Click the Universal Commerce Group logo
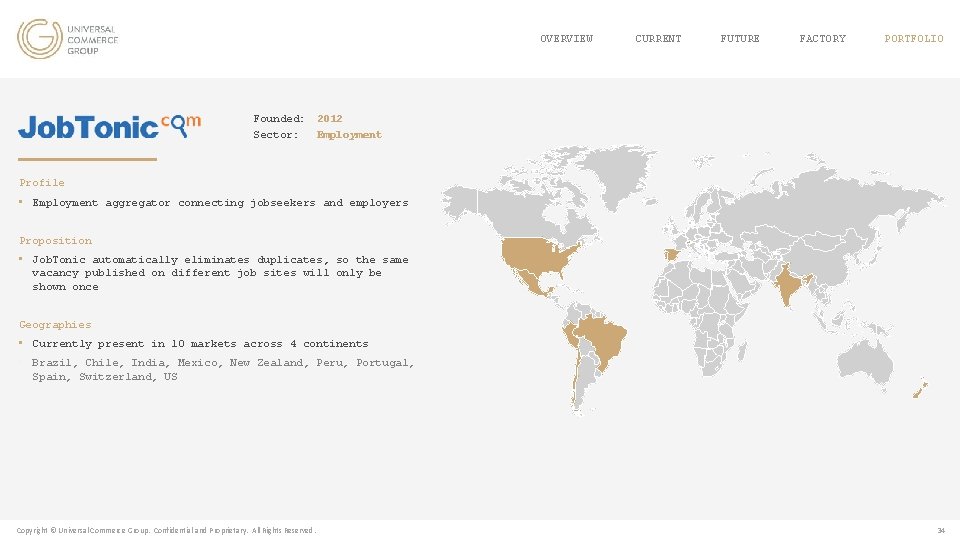 click(x=67, y=39)
